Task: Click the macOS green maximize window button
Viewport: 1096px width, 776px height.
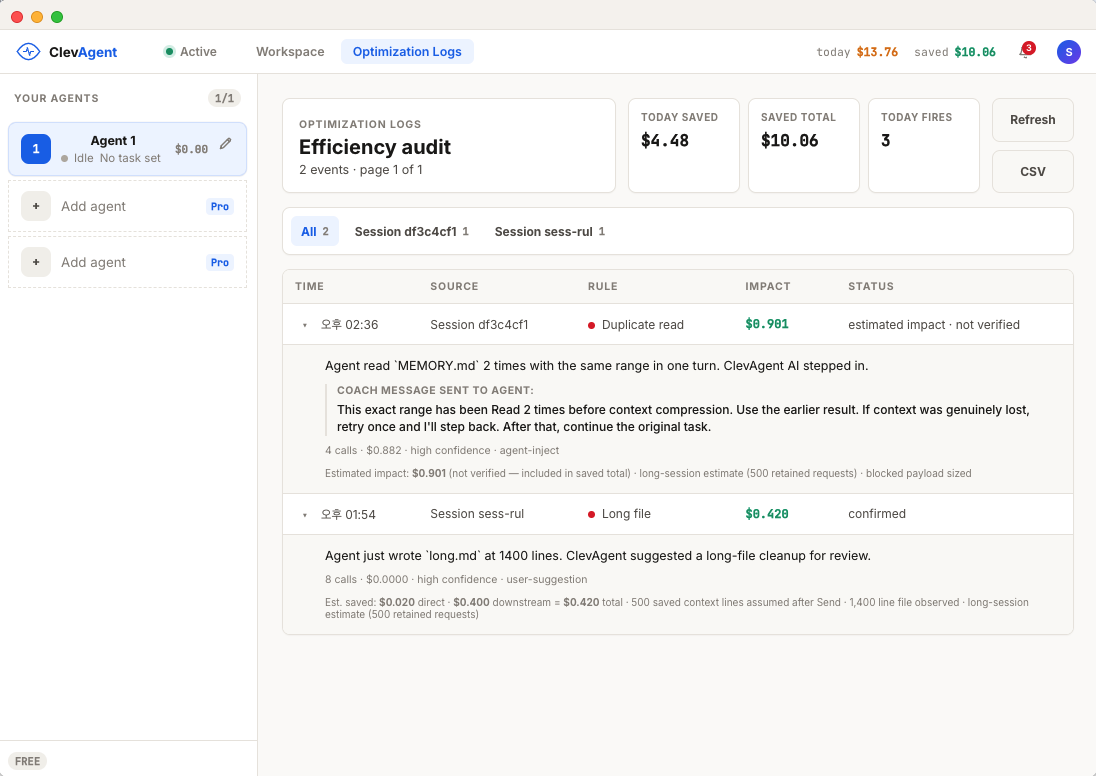Action: click(x=57, y=17)
